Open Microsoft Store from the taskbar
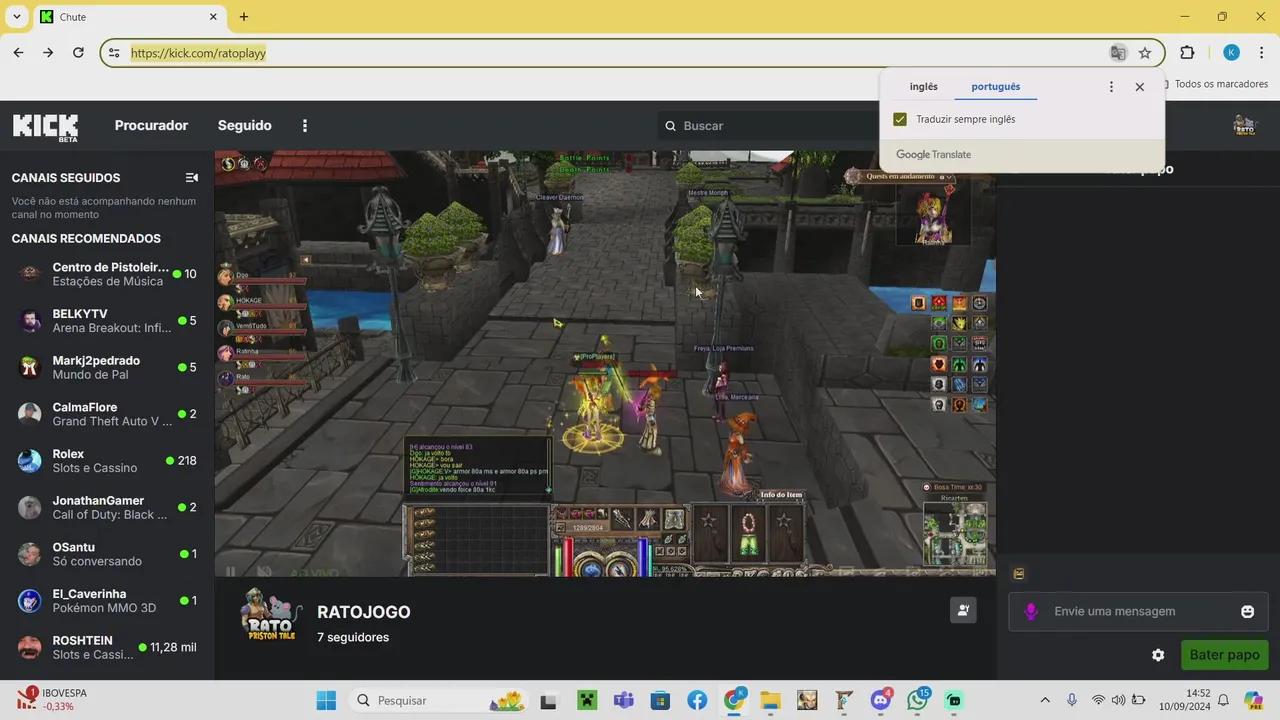Screen dimensions: 1280x720 660,700
